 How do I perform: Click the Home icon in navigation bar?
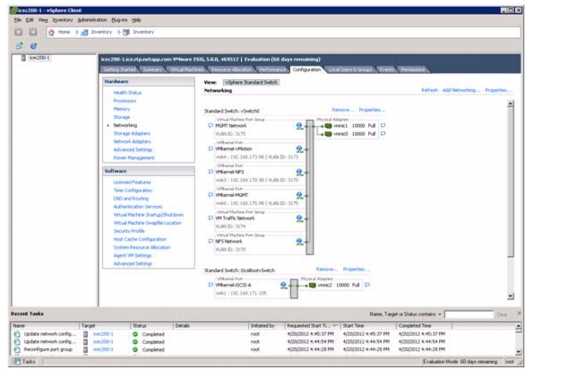tap(51, 32)
